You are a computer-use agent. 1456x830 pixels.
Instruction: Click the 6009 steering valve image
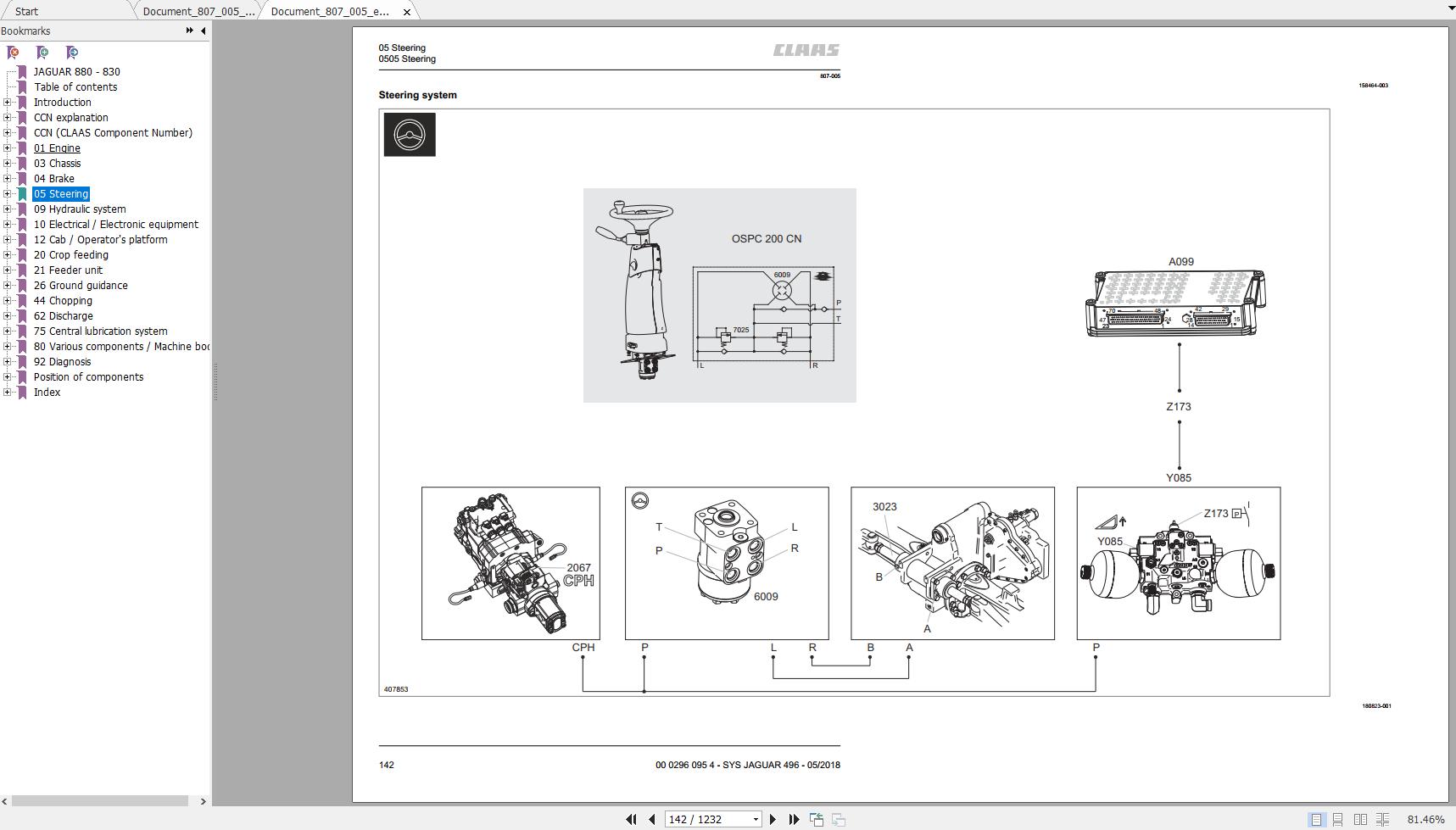pos(727,563)
